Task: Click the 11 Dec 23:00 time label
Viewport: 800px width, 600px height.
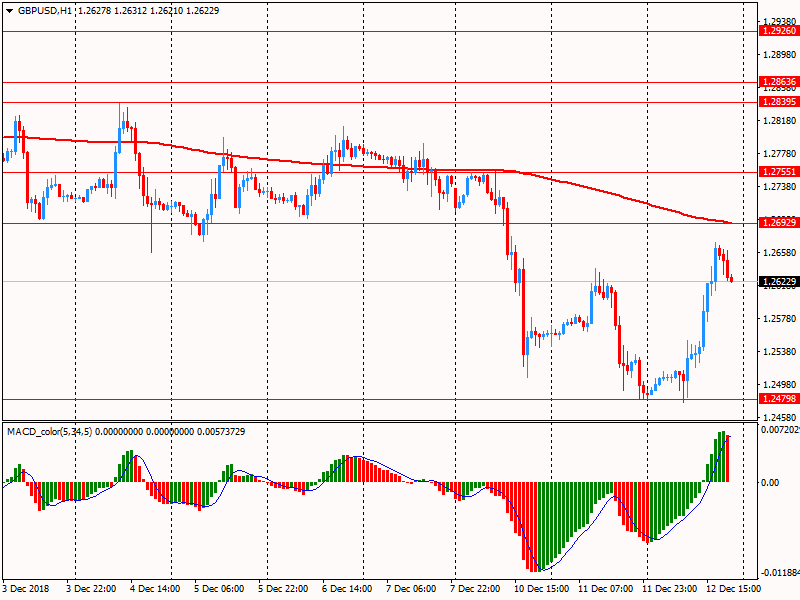Action: [668, 589]
